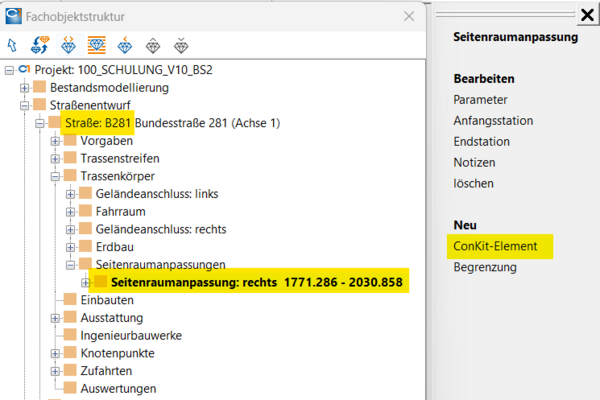Click the project logo icon beside Projekt
The width and height of the screenshot is (600, 400).
coord(24,69)
